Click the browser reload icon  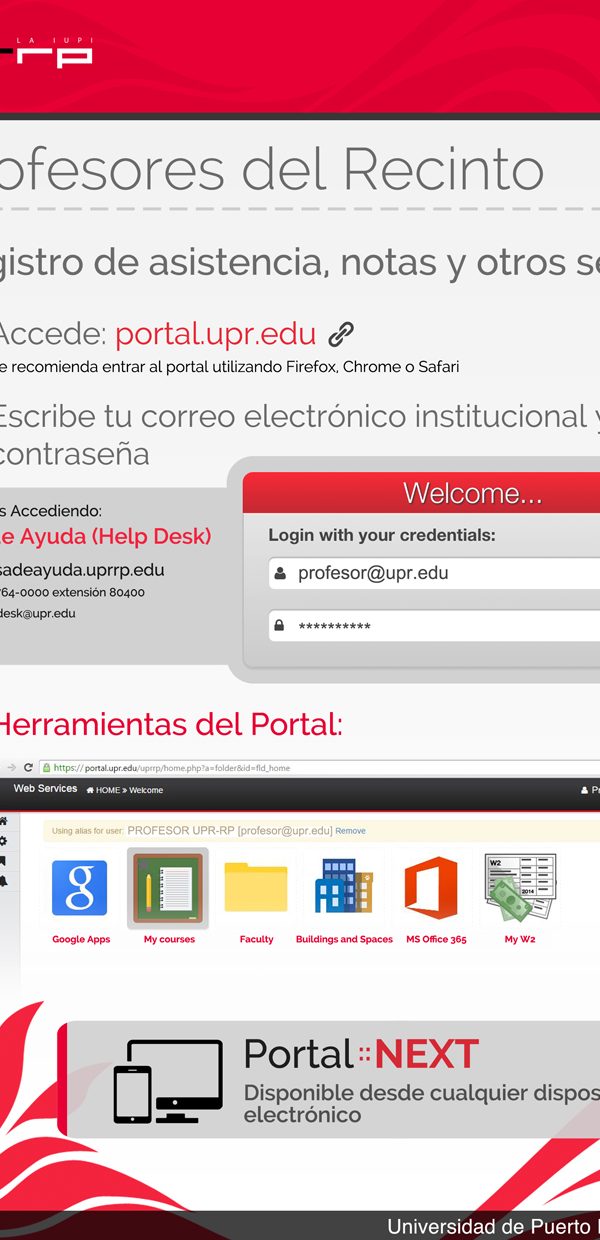coord(28,768)
